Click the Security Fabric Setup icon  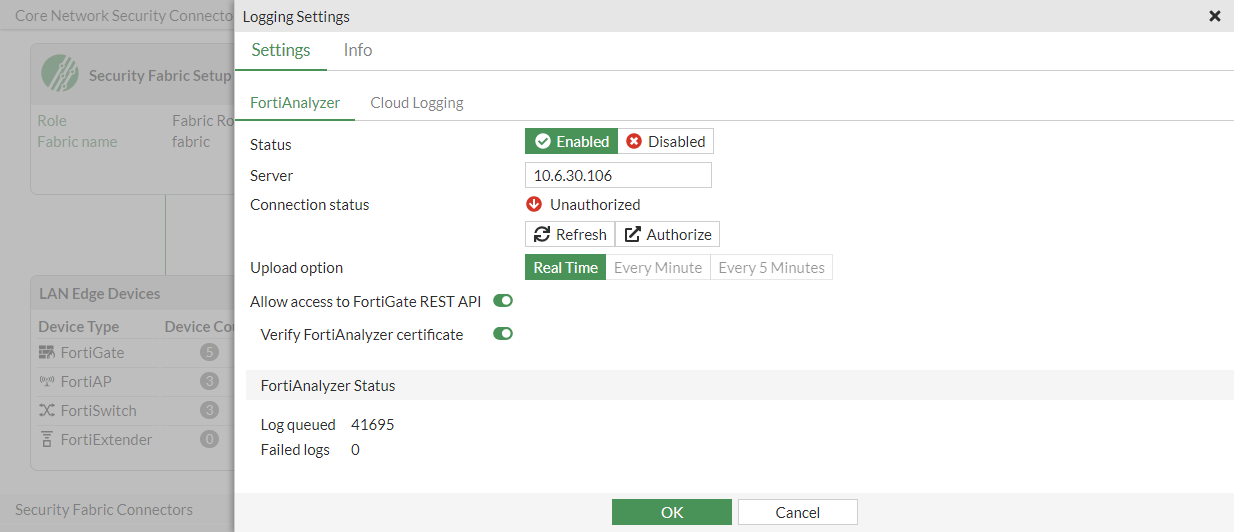click(60, 73)
